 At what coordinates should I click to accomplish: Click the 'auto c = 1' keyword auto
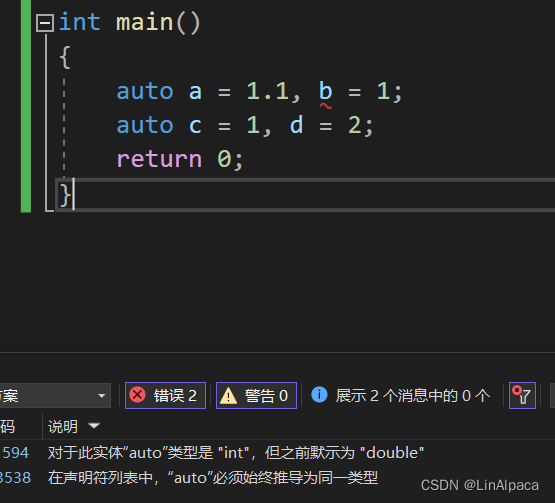145,125
